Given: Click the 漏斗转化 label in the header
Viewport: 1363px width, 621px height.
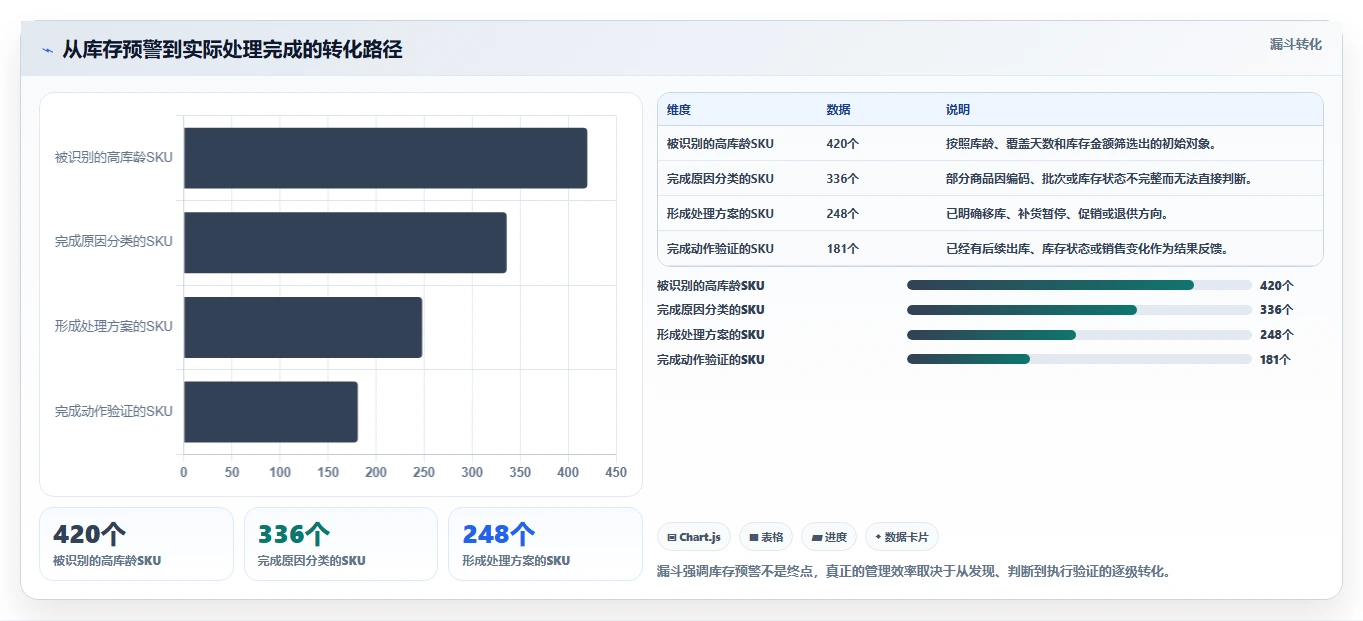Looking at the screenshot, I should point(1295,44).
